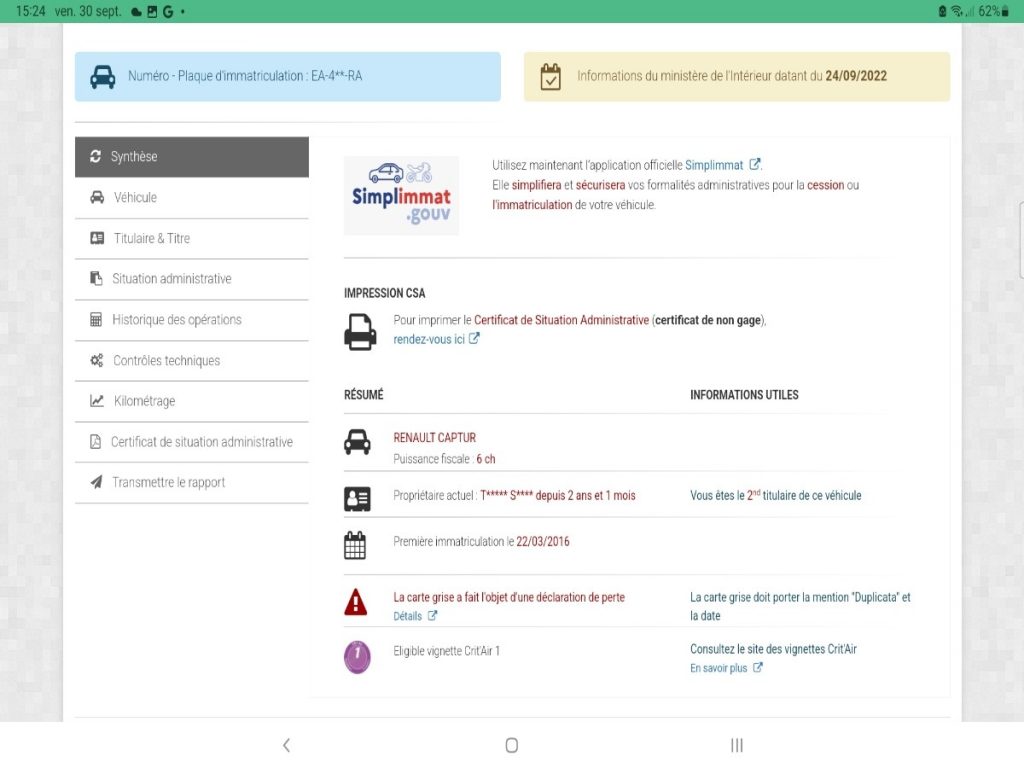Click the plate number EA-4**-RA text

[x=336, y=76]
